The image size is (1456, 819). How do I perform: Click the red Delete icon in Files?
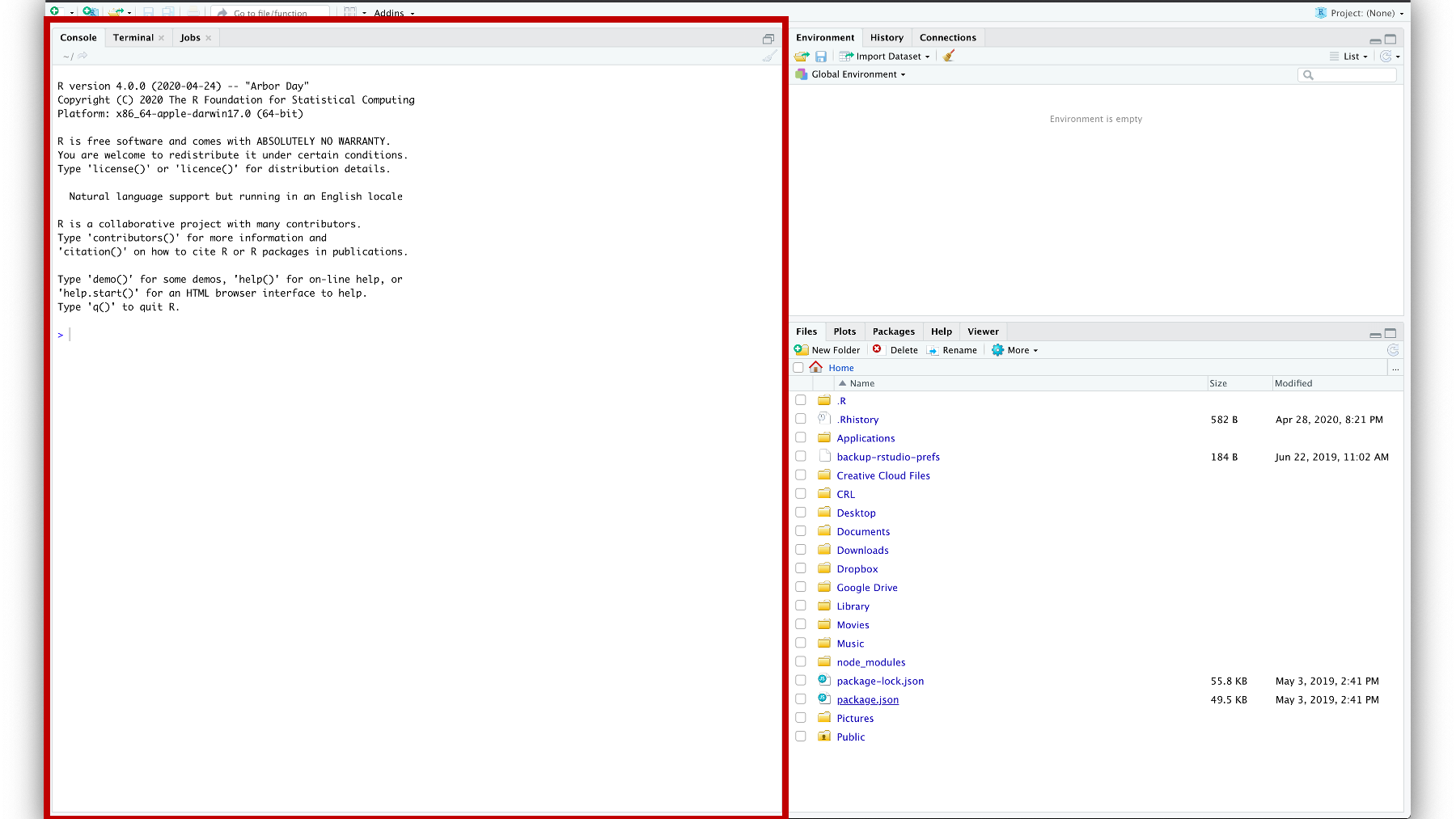(877, 349)
